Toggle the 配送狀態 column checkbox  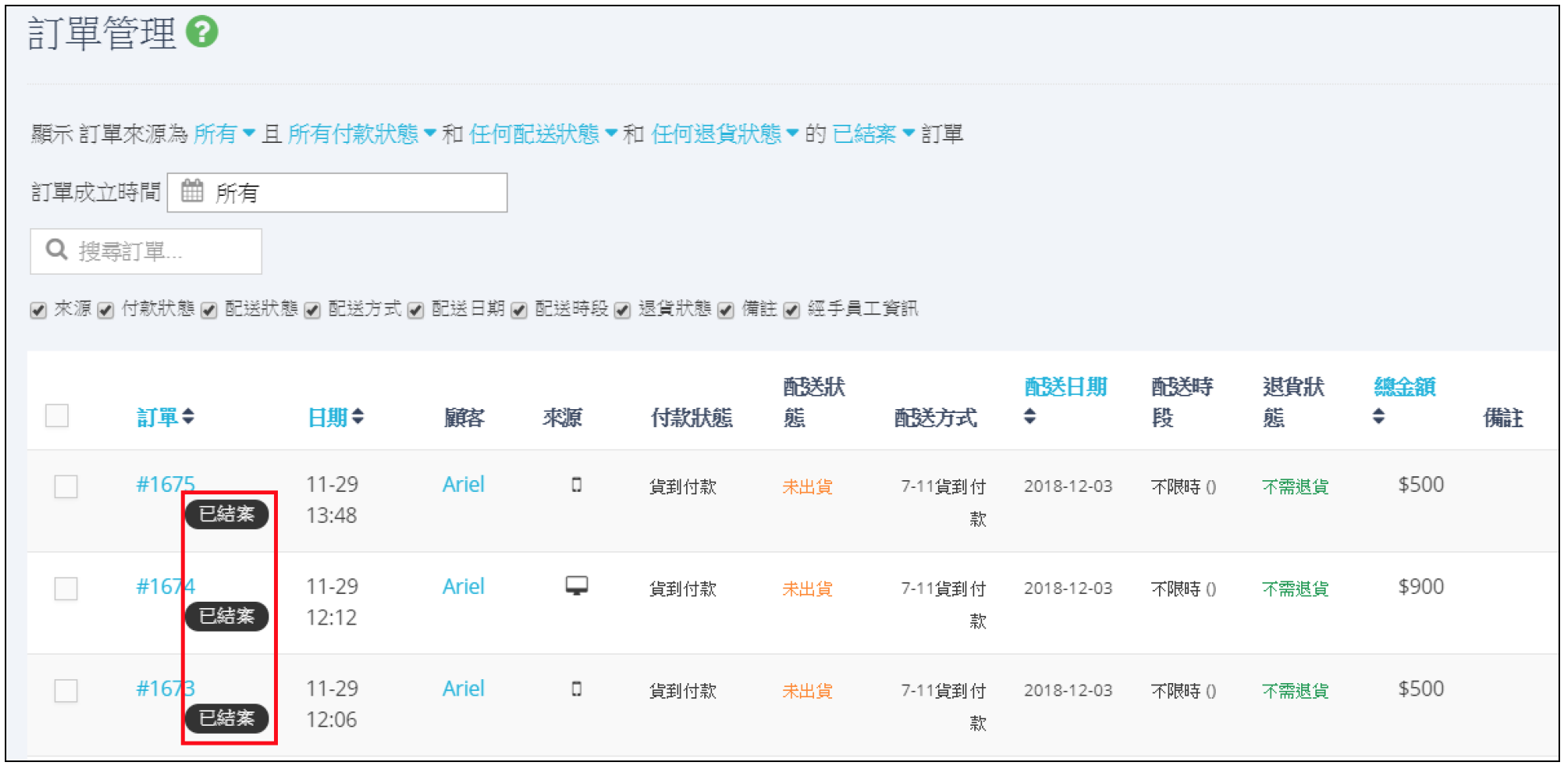coord(208,310)
